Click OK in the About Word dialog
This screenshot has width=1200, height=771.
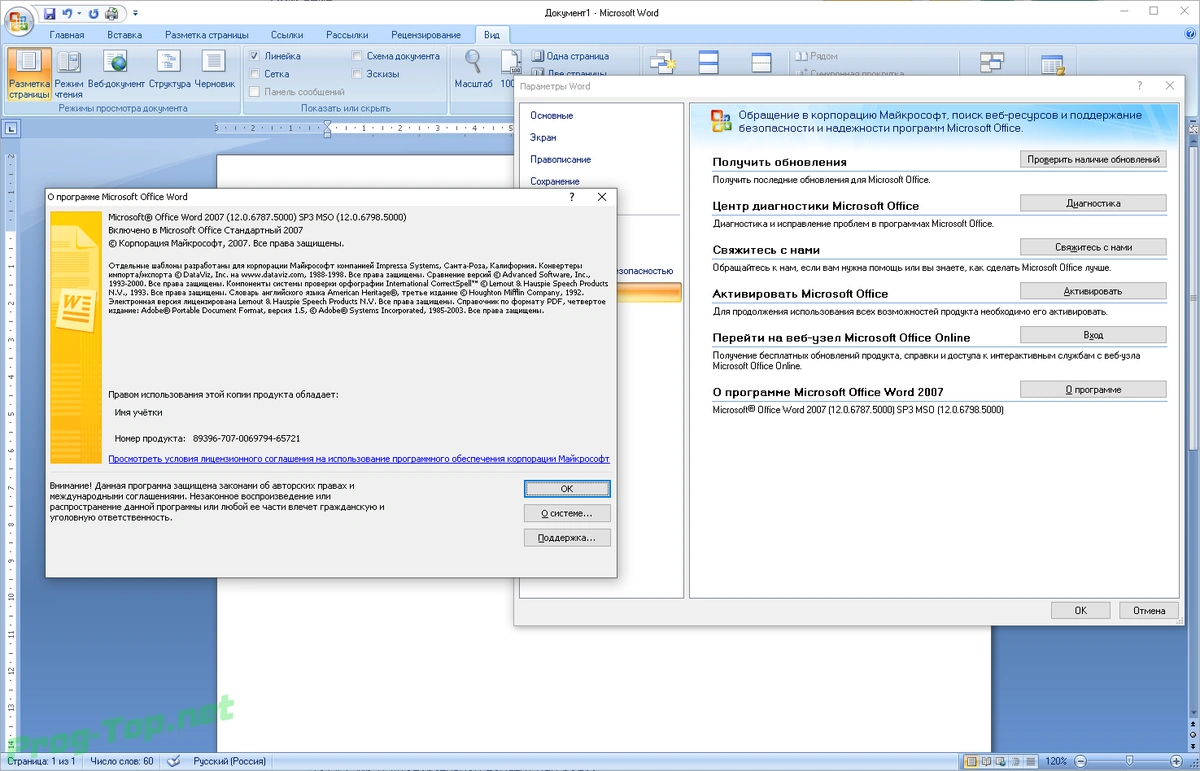[567, 489]
